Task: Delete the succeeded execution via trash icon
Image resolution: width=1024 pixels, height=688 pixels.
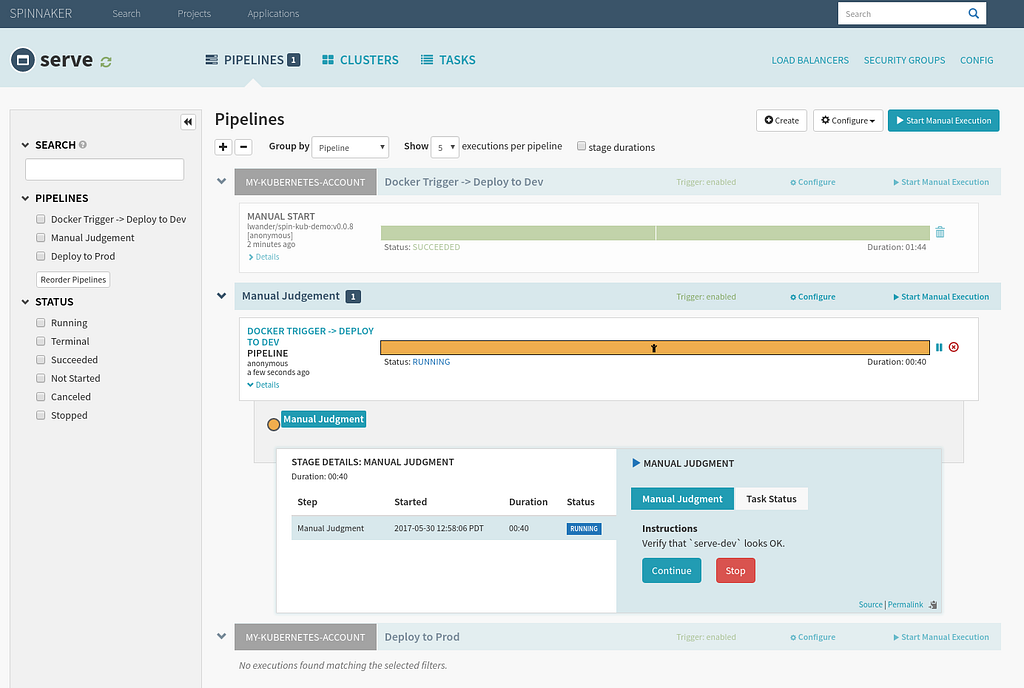Action: click(x=940, y=232)
